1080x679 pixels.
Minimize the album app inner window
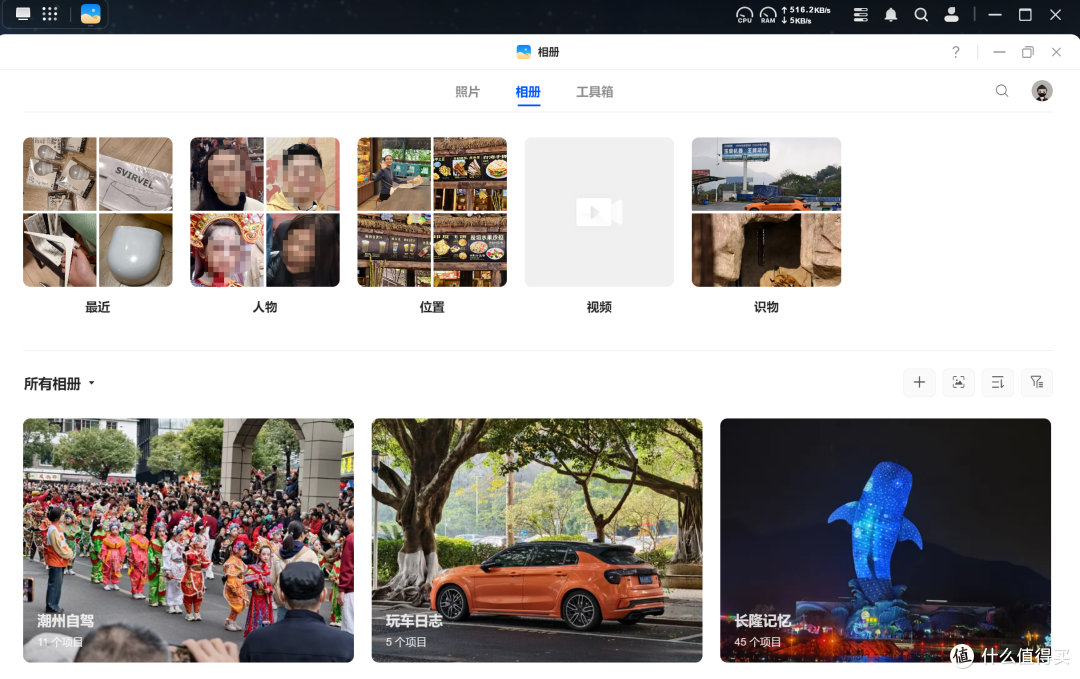coord(999,52)
